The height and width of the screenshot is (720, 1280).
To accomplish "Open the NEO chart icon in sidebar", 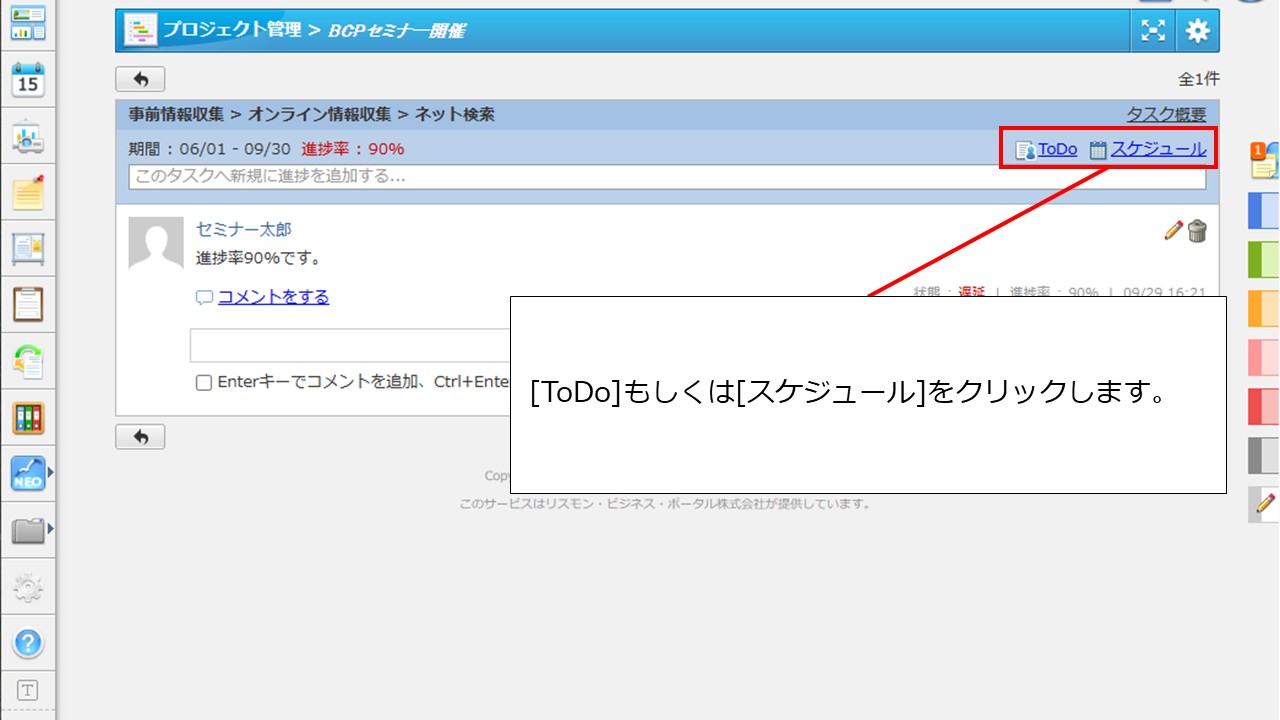I will pyautogui.click(x=28, y=473).
